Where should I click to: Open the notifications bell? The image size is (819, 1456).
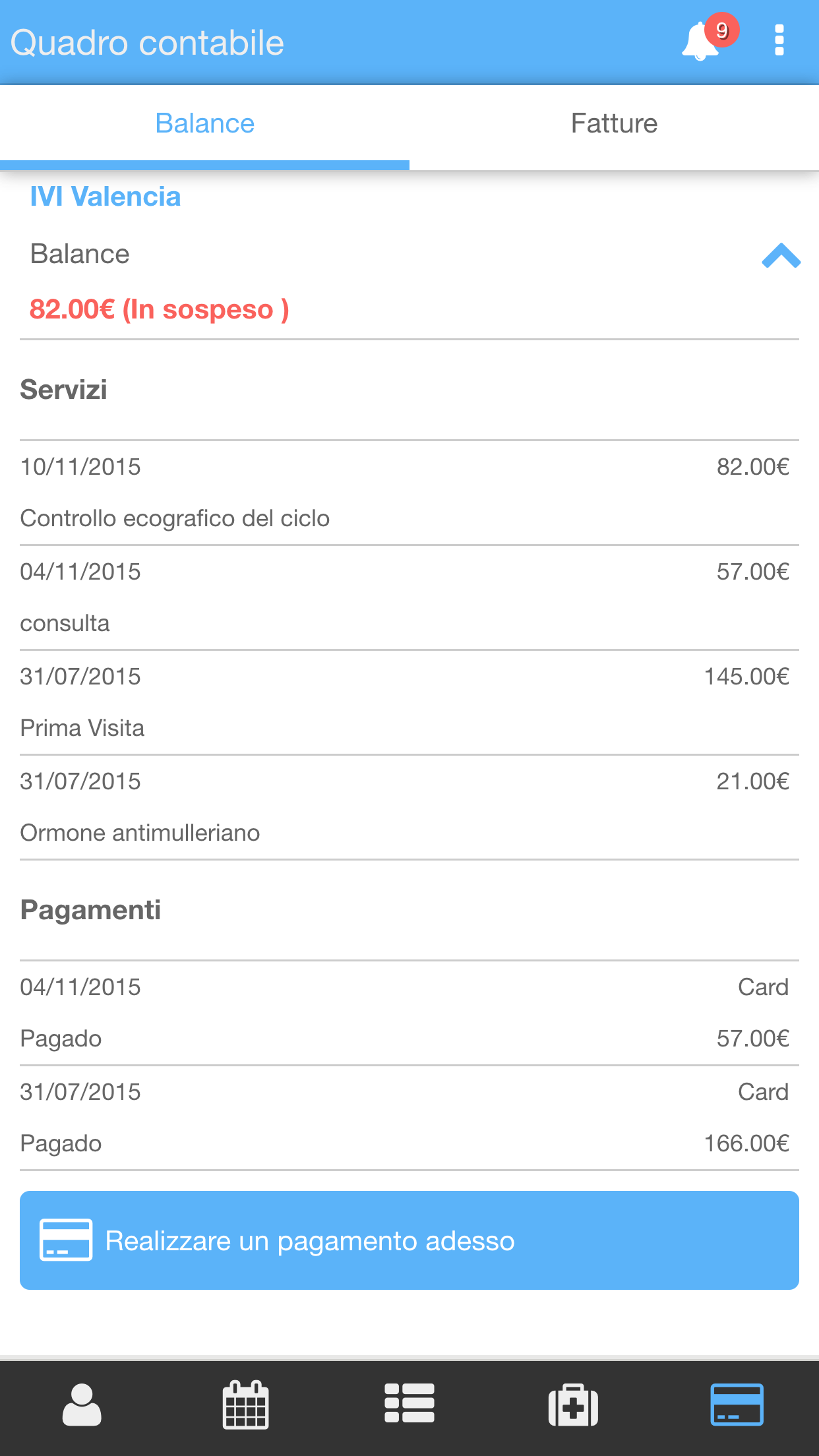coord(699,44)
